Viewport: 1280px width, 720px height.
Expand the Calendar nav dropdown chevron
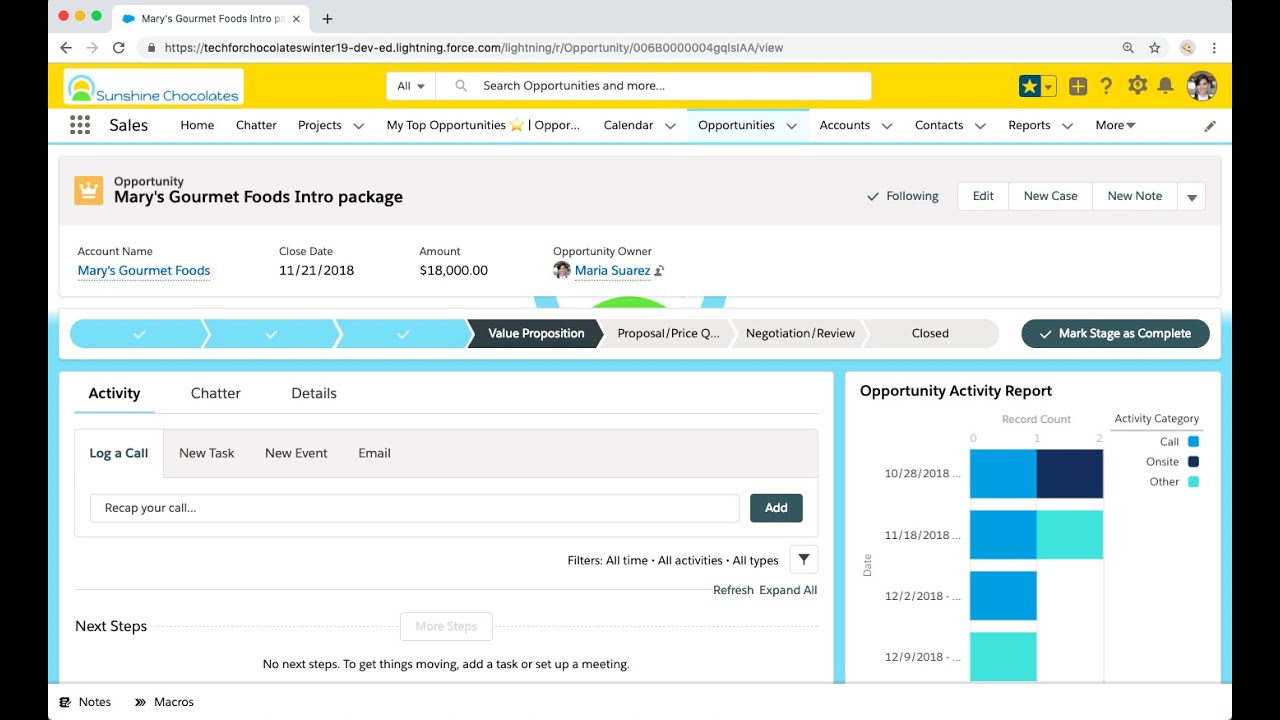(x=670, y=126)
